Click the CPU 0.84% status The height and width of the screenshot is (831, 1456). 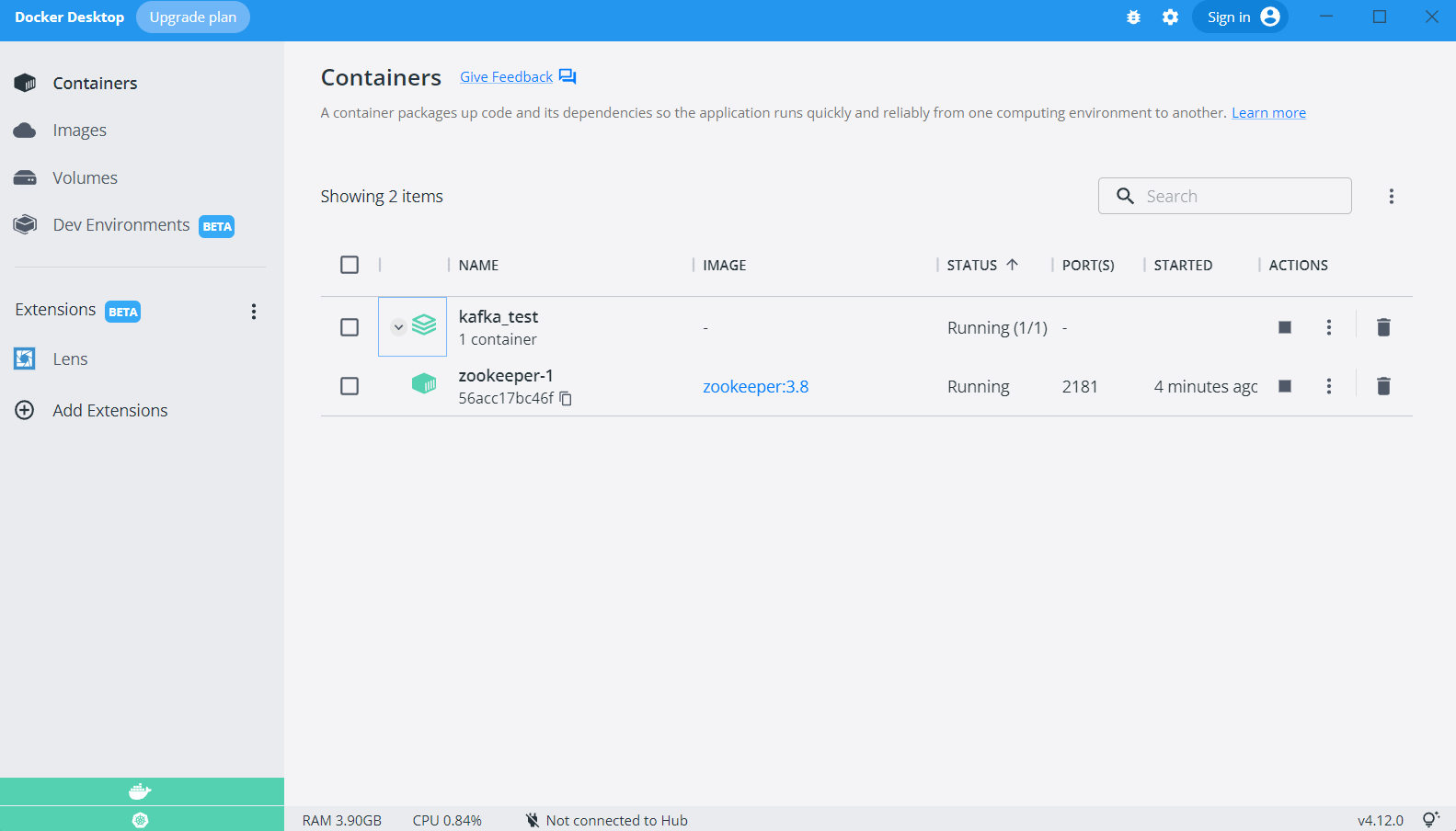447,820
